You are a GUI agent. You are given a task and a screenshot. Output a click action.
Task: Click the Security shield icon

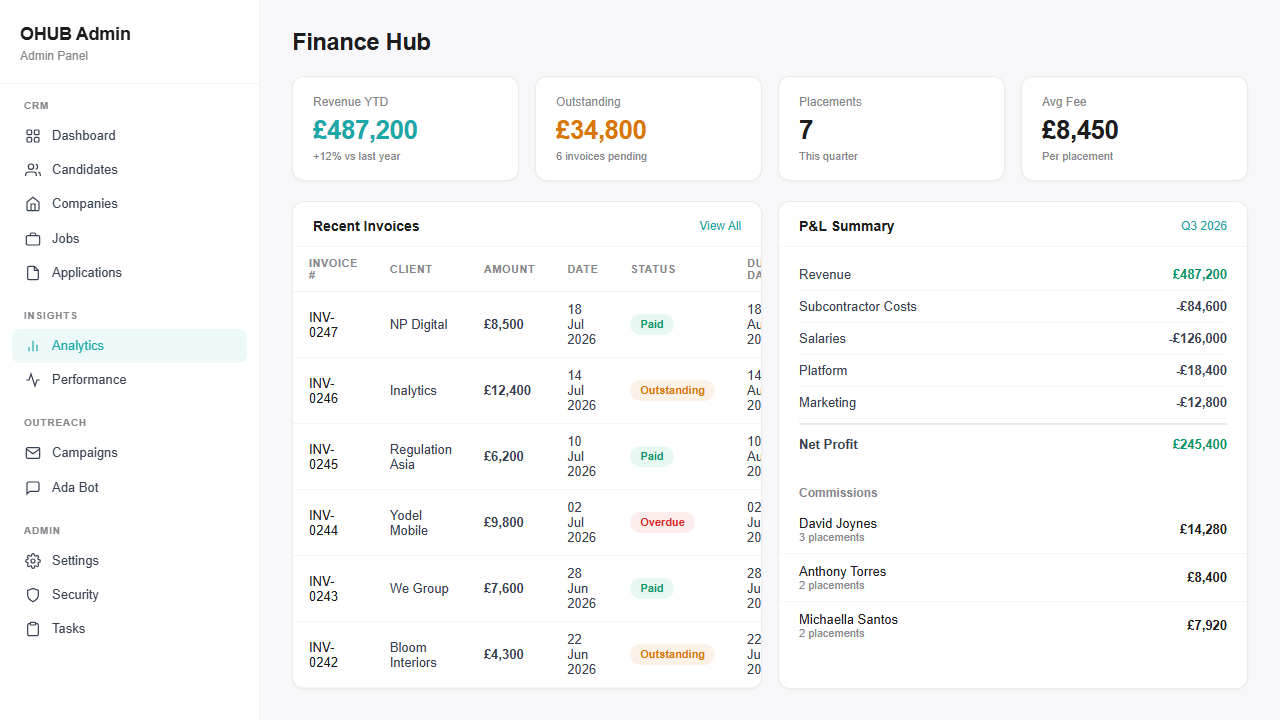click(x=33, y=595)
